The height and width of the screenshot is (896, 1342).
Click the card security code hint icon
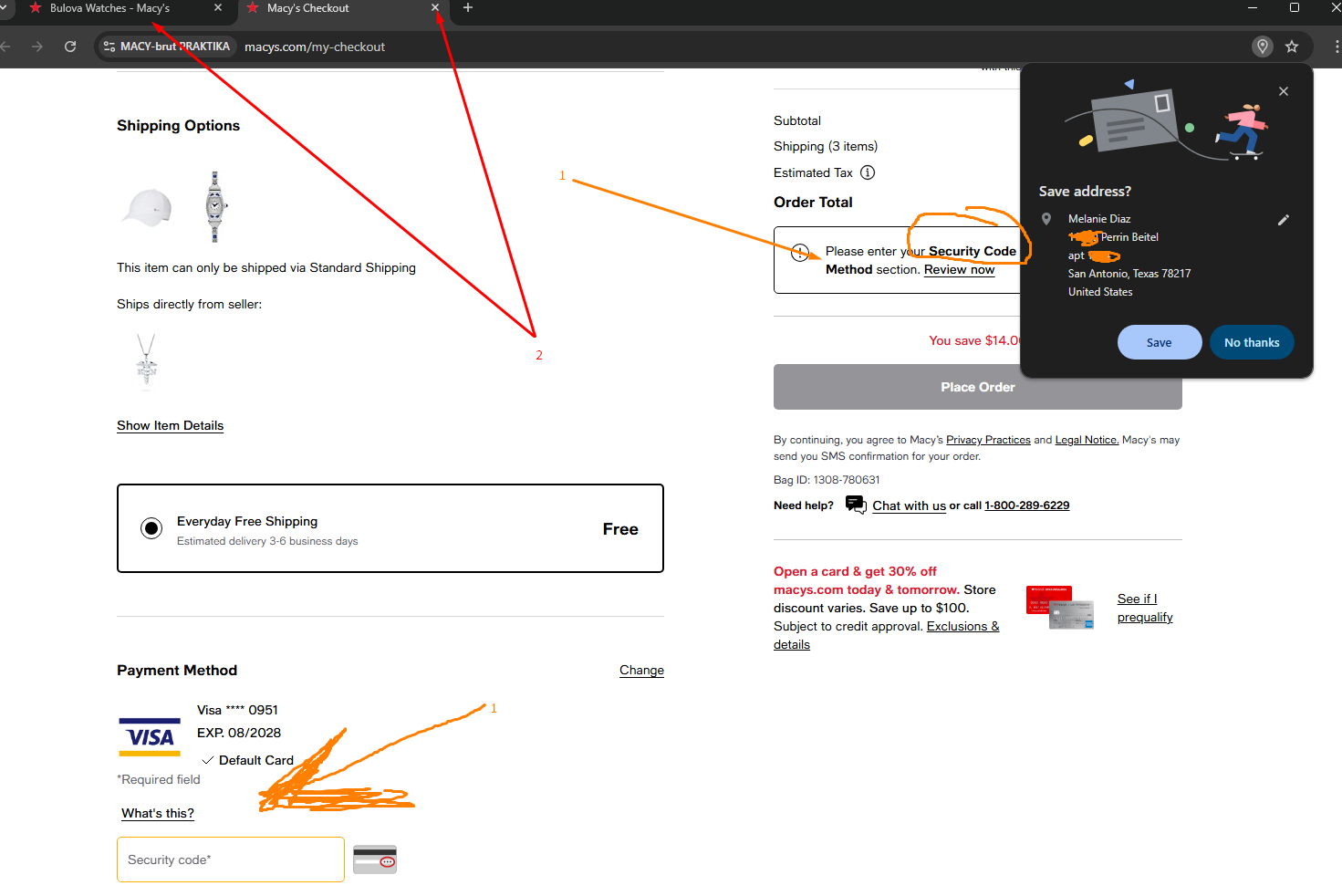(375, 860)
